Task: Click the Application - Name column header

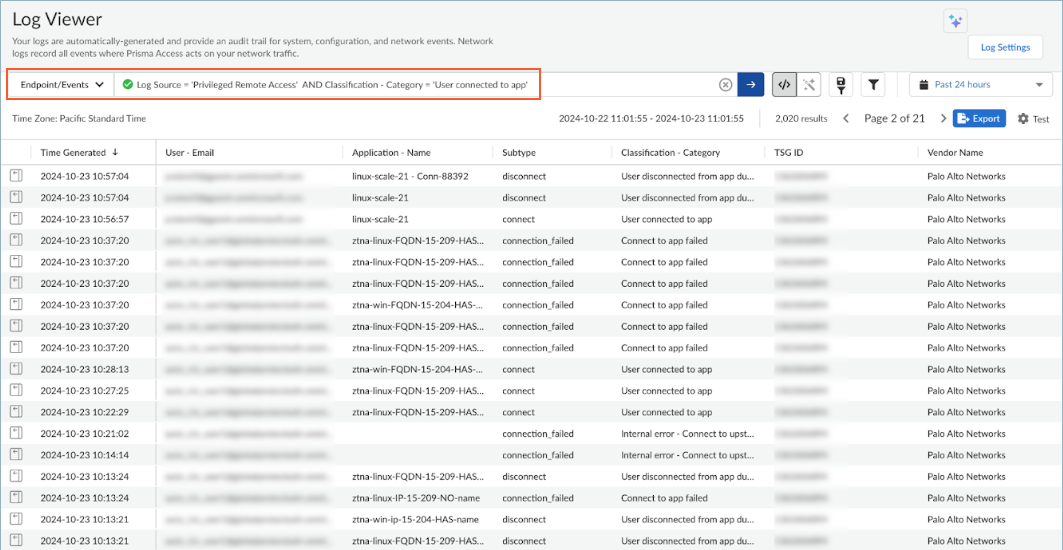Action: point(391,153)
